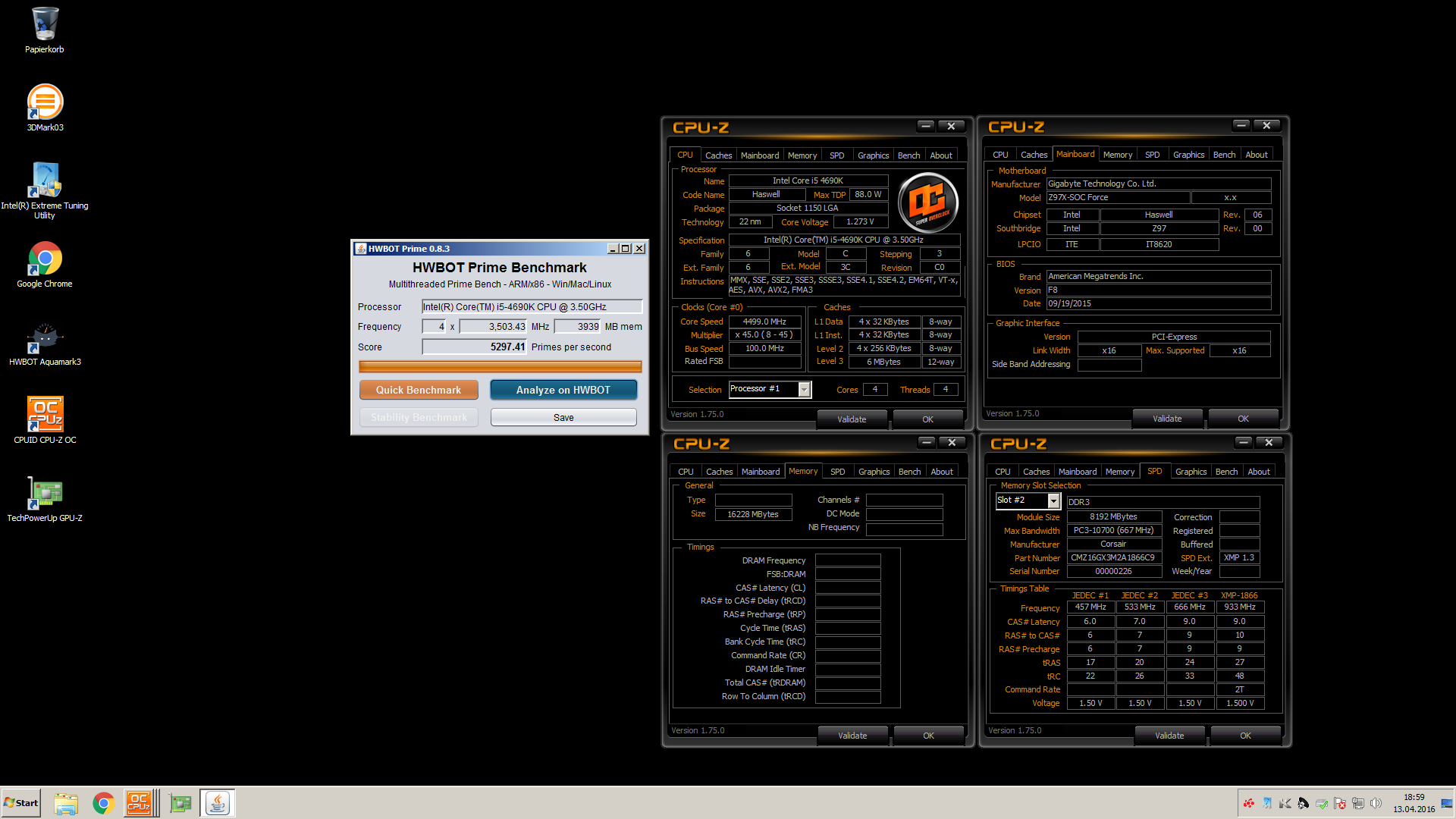Click the Processor name field in HWBOT Prime
The height and width of the screenshot is (819, 1456).
(x=532, y=307)
